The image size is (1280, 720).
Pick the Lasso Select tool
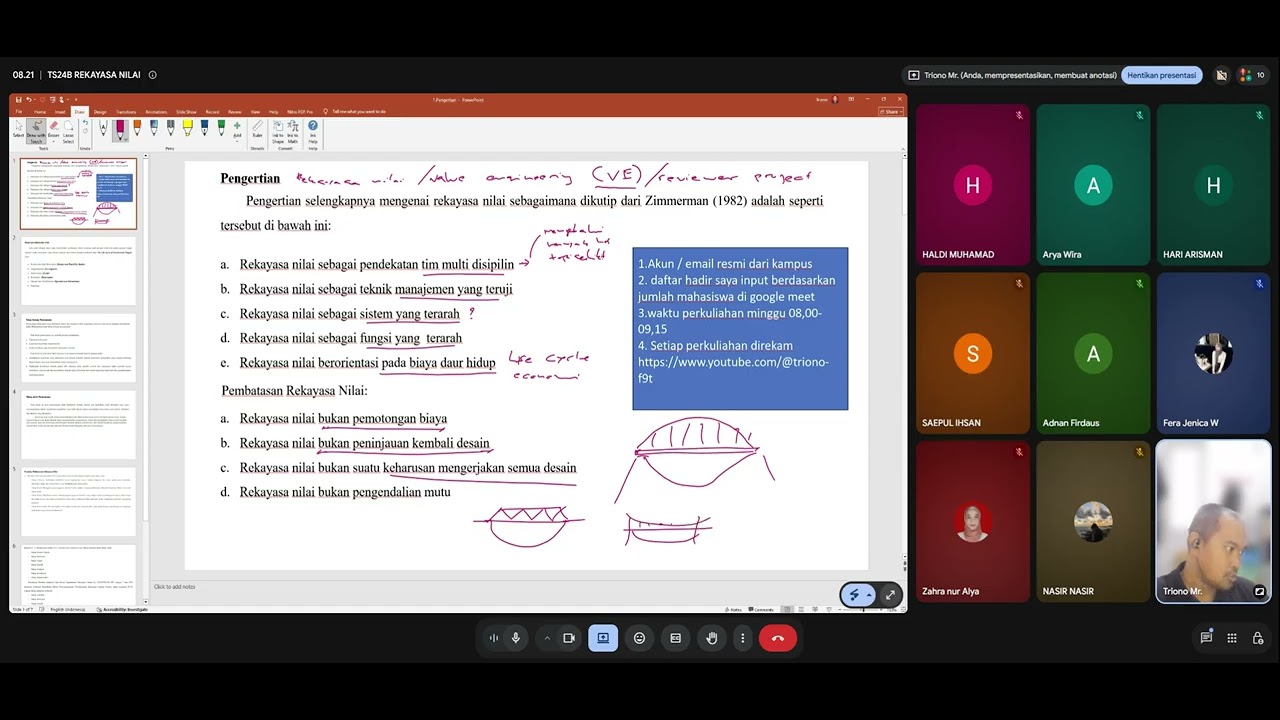click(69, 132)
